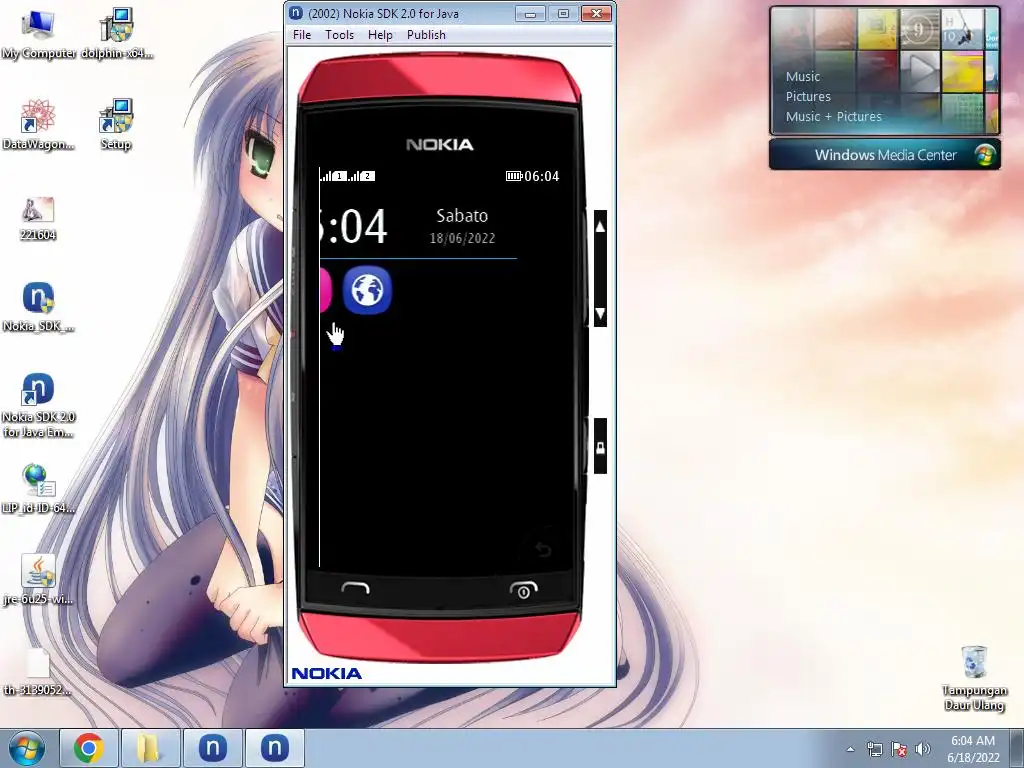Tap SIM 1 signal indicator

[333, 176]
